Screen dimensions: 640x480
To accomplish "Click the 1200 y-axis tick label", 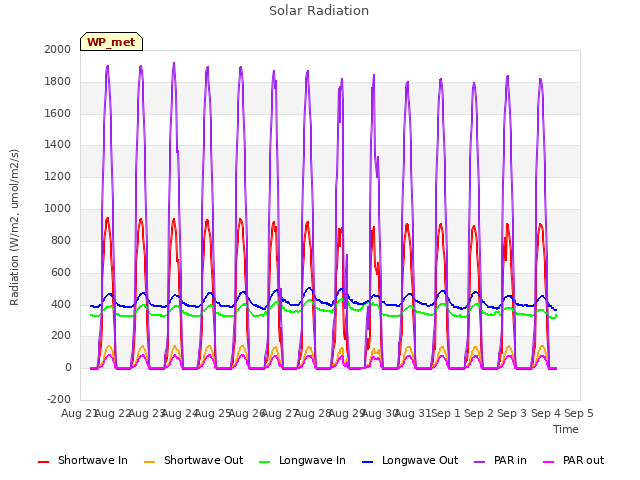I will 58,176.
